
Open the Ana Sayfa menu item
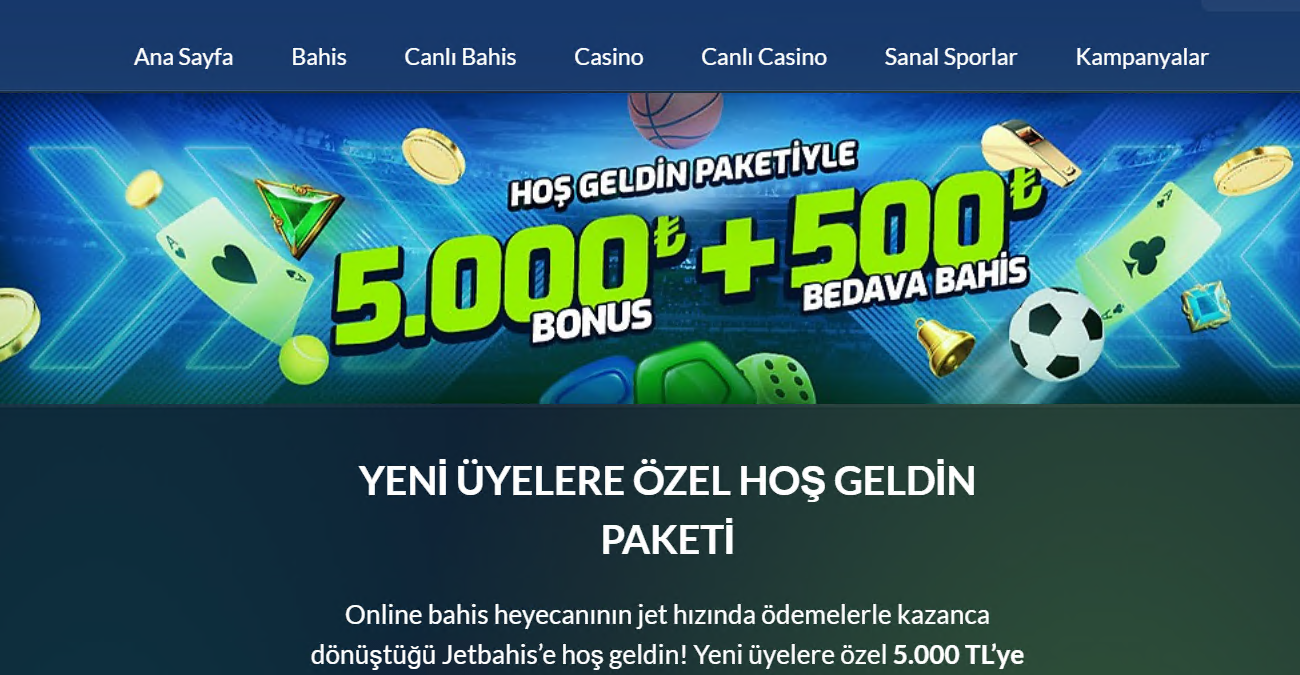click(x=183, y=57)
